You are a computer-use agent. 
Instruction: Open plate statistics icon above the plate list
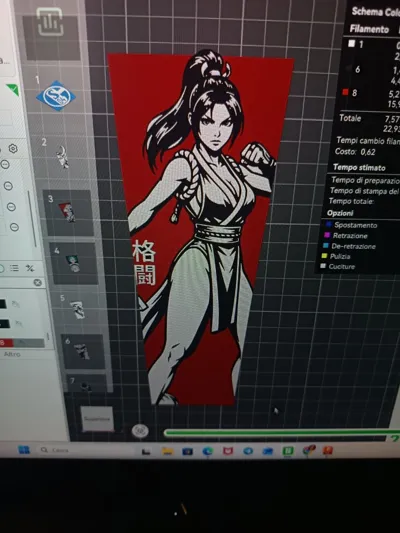(x=50, y=21)
